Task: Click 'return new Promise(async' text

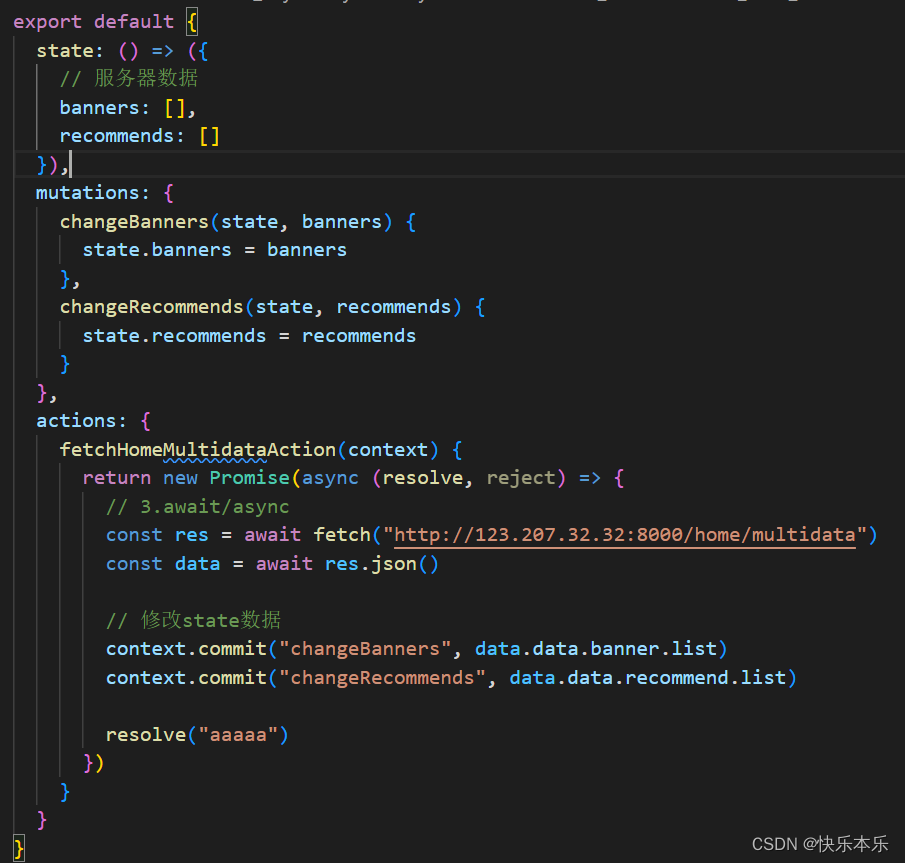Action: tap(220, 478)
